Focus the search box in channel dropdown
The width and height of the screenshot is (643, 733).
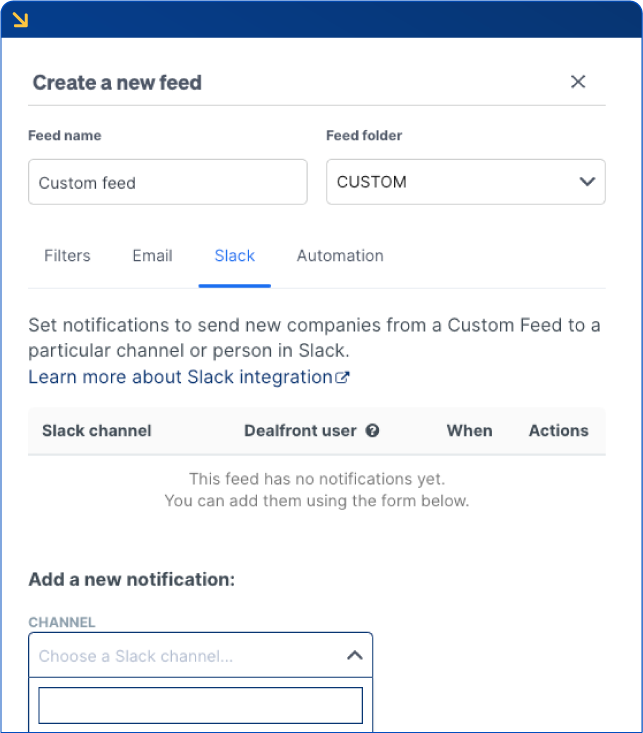200,705
